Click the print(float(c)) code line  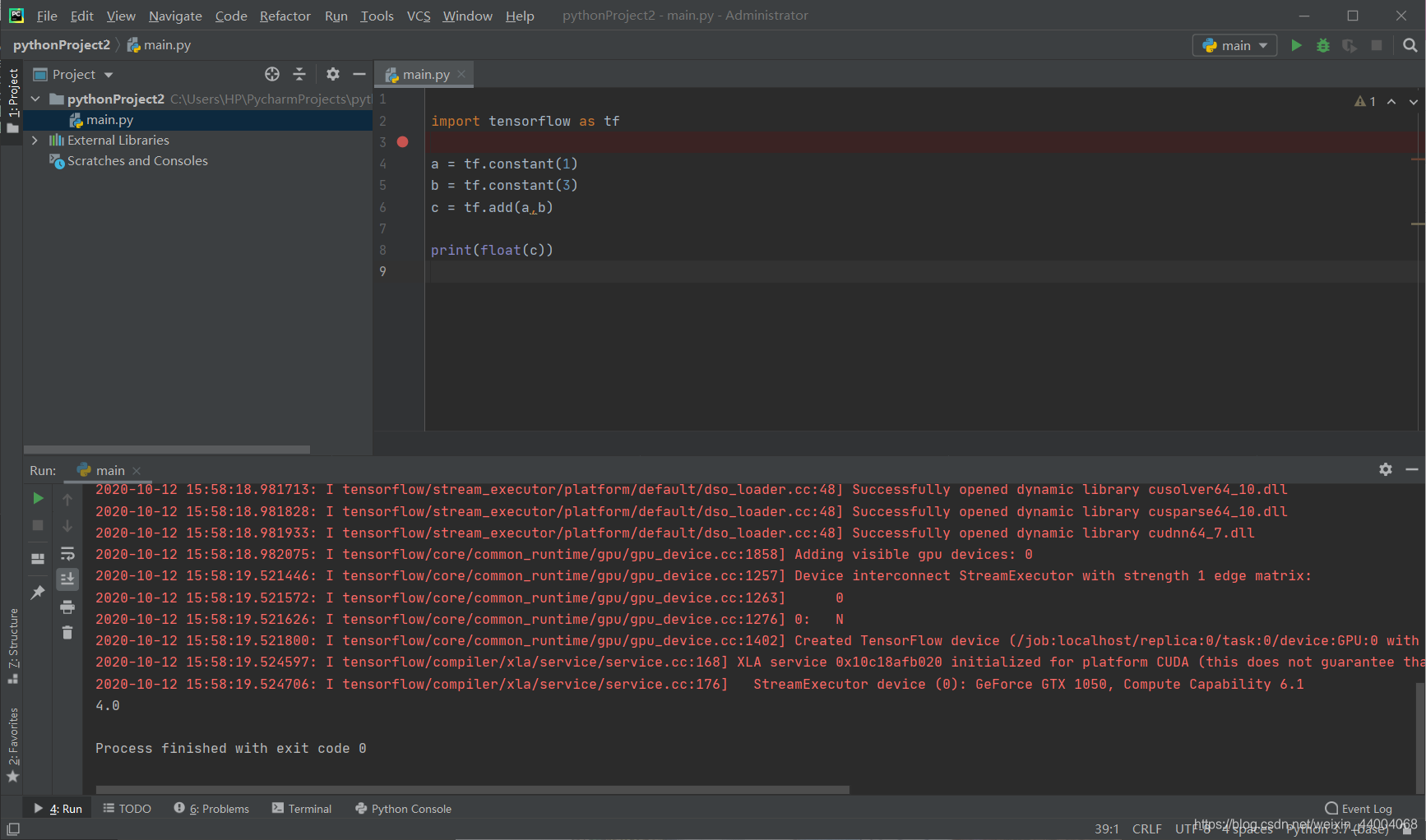tap(492, 250)
